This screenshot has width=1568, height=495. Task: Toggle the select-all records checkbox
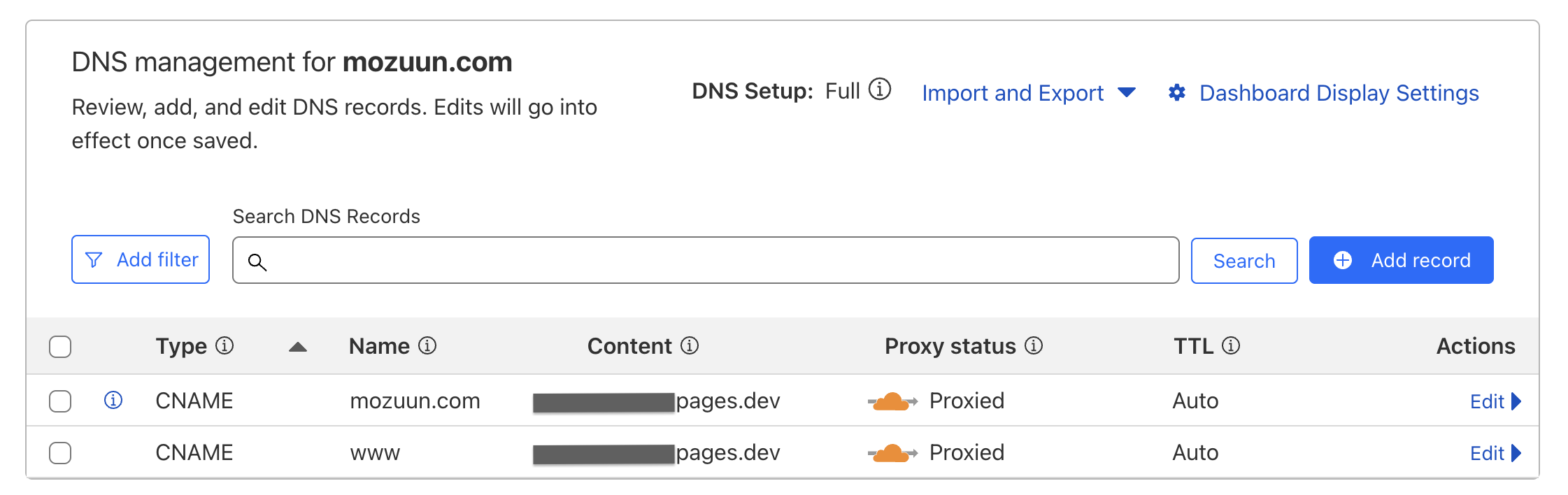point(60,347)
